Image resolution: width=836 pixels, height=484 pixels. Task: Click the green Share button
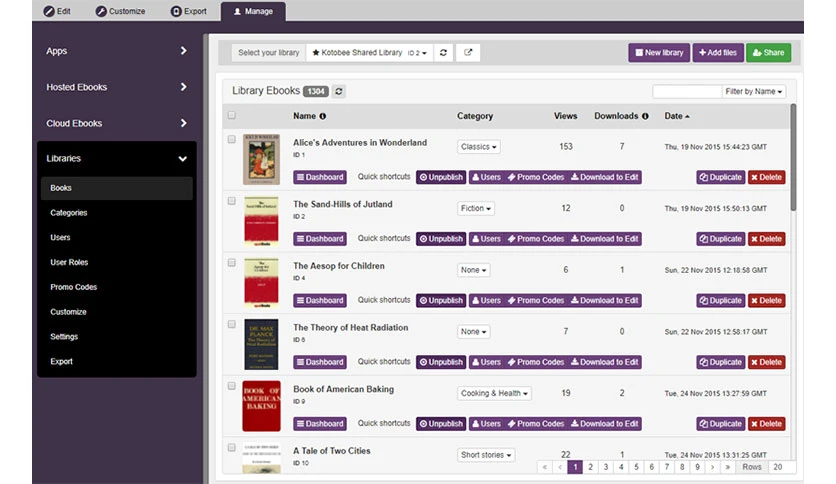coord(768,53)
